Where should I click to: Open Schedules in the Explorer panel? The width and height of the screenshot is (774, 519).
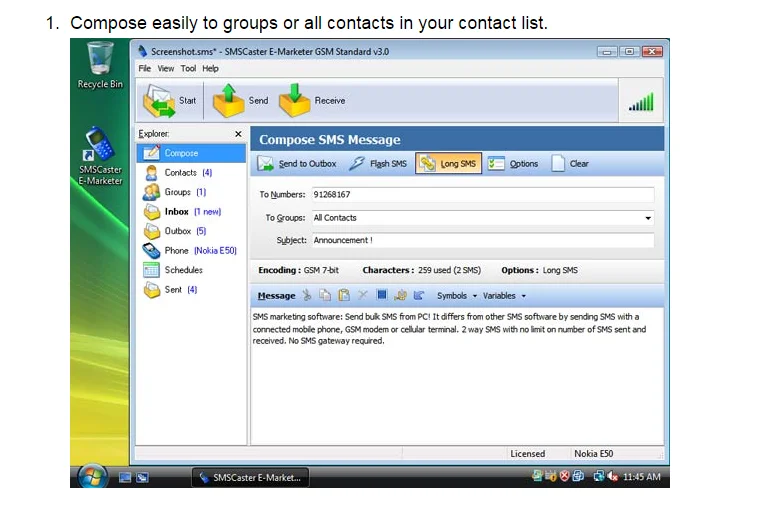pos(183,270)
